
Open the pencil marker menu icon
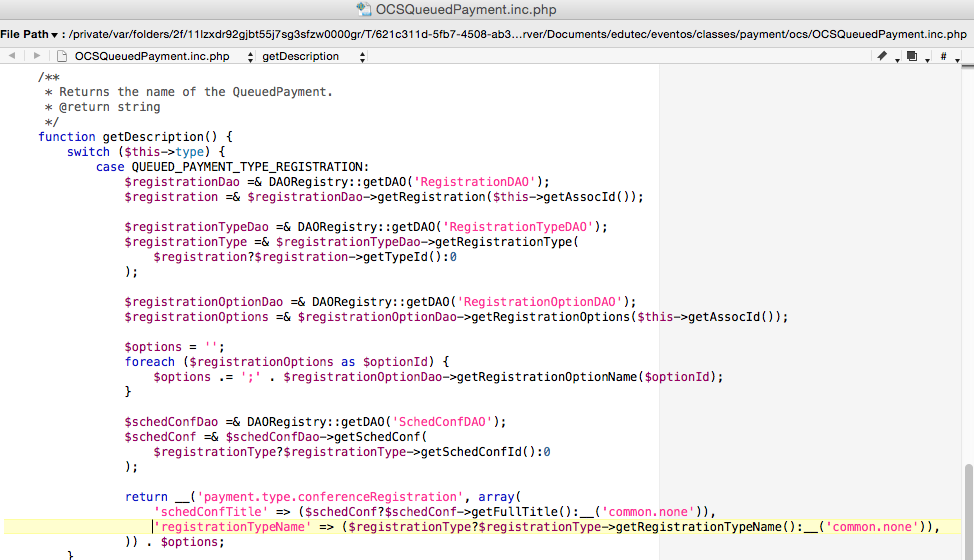pos(883,56)
